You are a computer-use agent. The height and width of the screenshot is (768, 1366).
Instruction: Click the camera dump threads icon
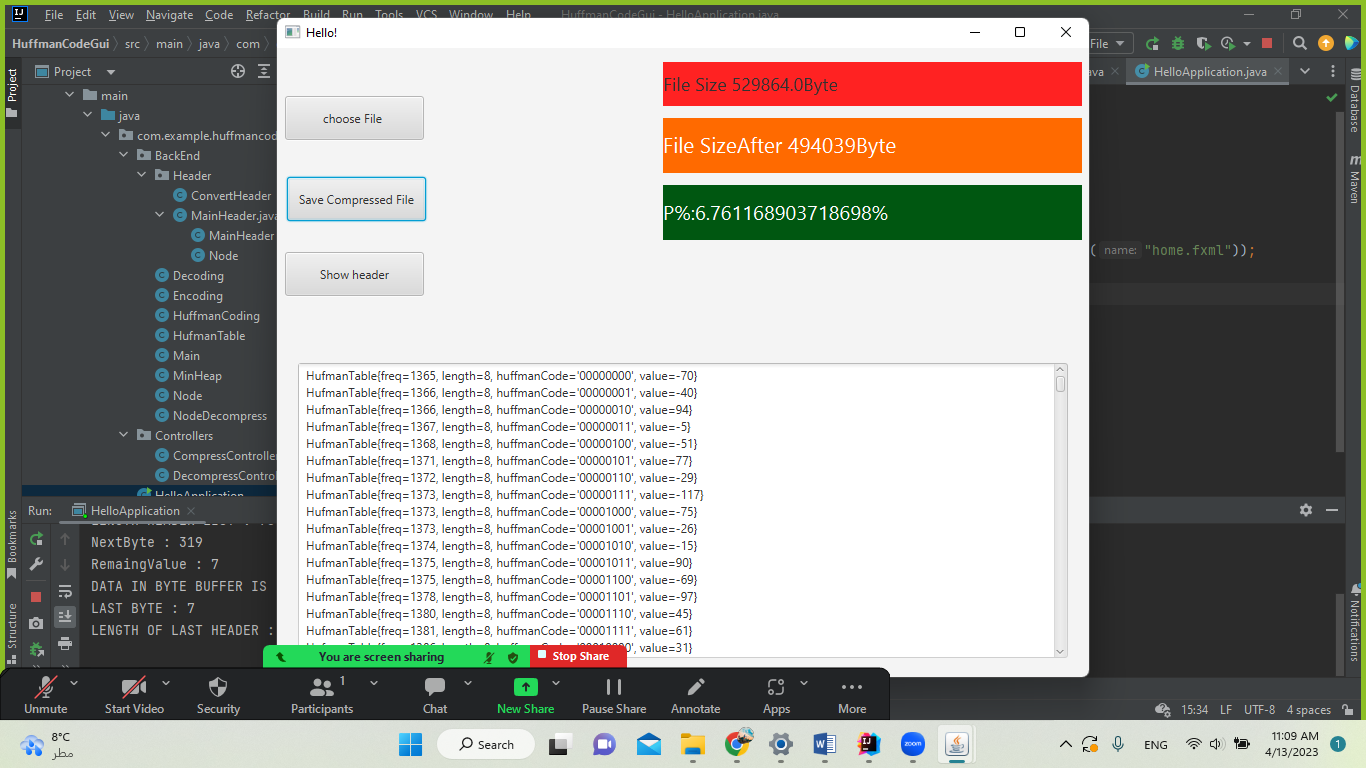[36, 623]
